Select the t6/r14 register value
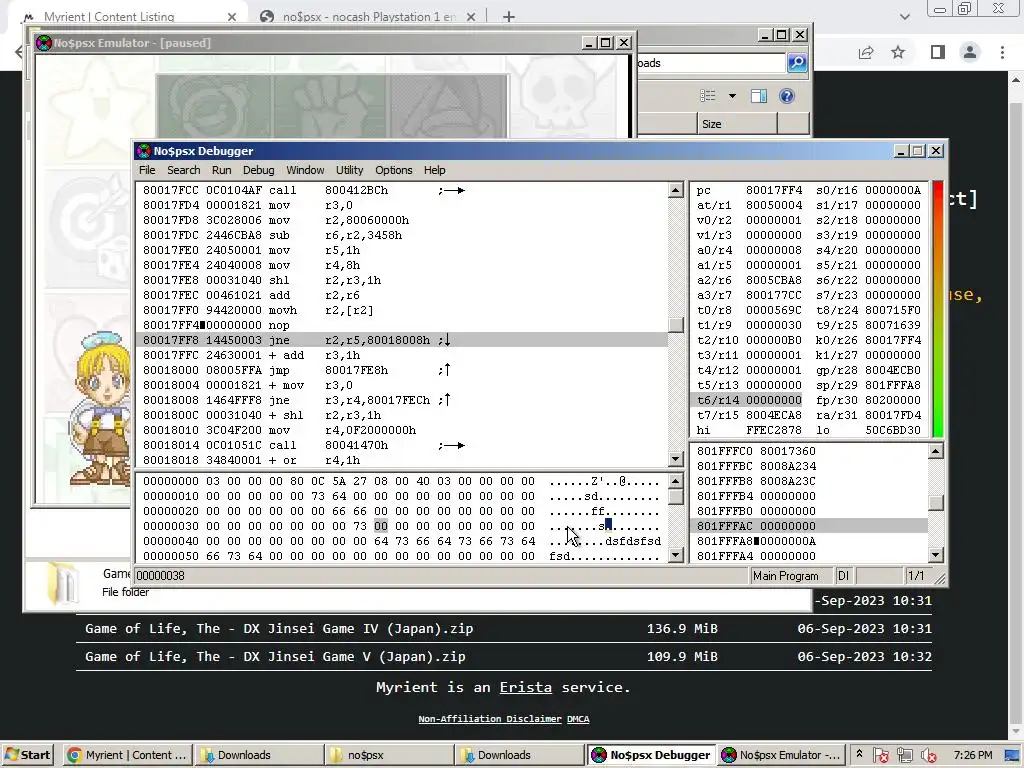The image size is (1024, 768). pyautogui.click(x=774, y=400)
